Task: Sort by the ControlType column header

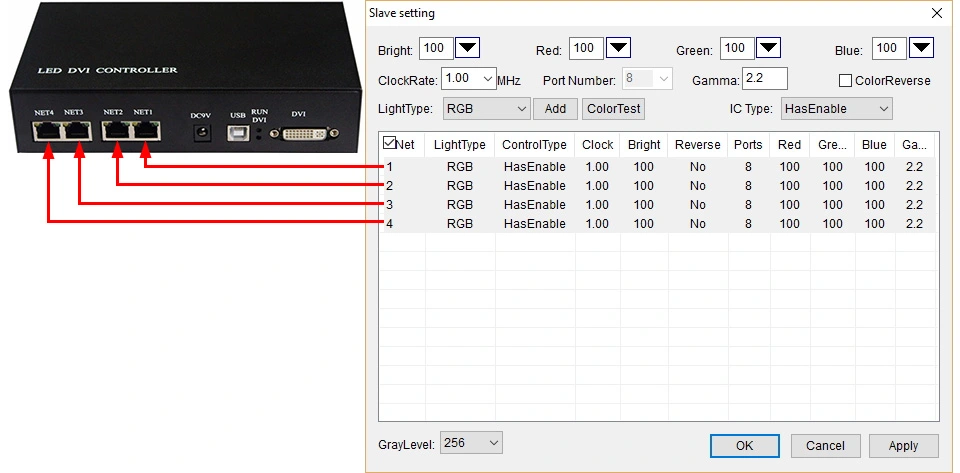Action: pos(534,145)
